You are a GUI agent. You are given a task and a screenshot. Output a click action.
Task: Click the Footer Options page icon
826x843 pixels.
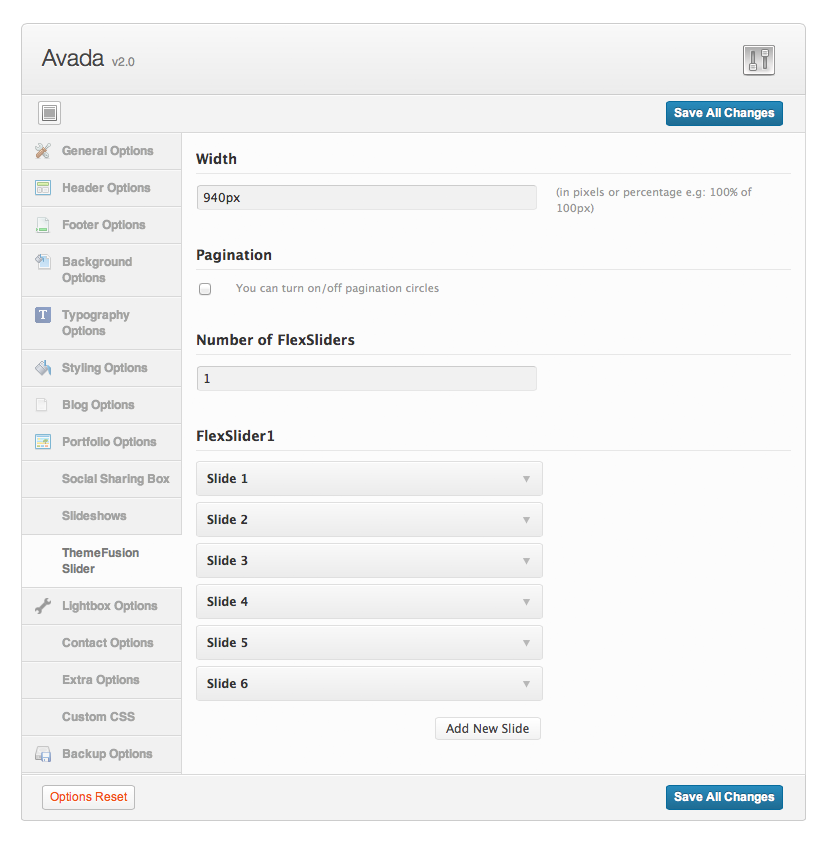(x=42, y=225)
